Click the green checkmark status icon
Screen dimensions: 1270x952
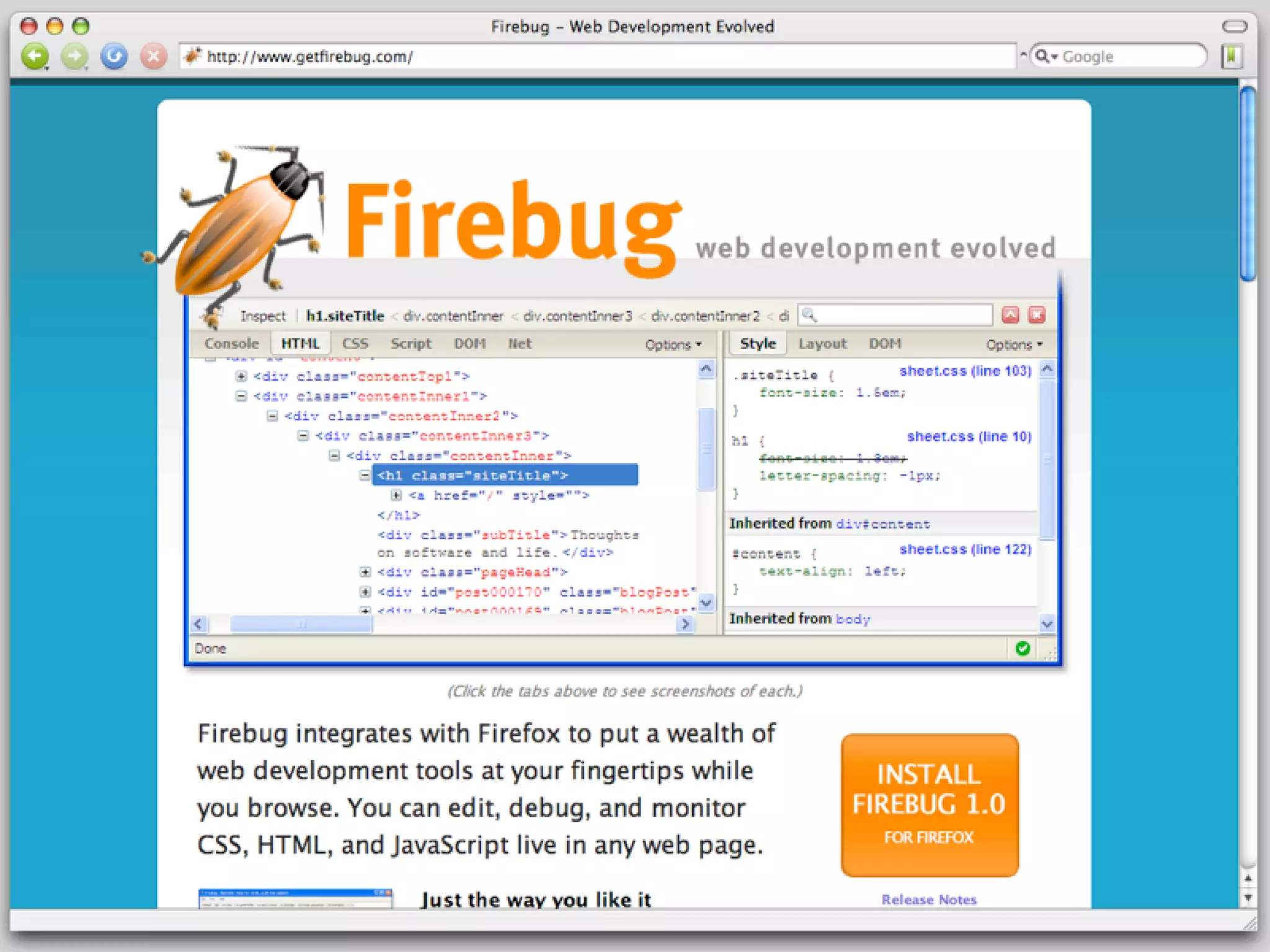pyautogui.click(x=1023, y=648)
